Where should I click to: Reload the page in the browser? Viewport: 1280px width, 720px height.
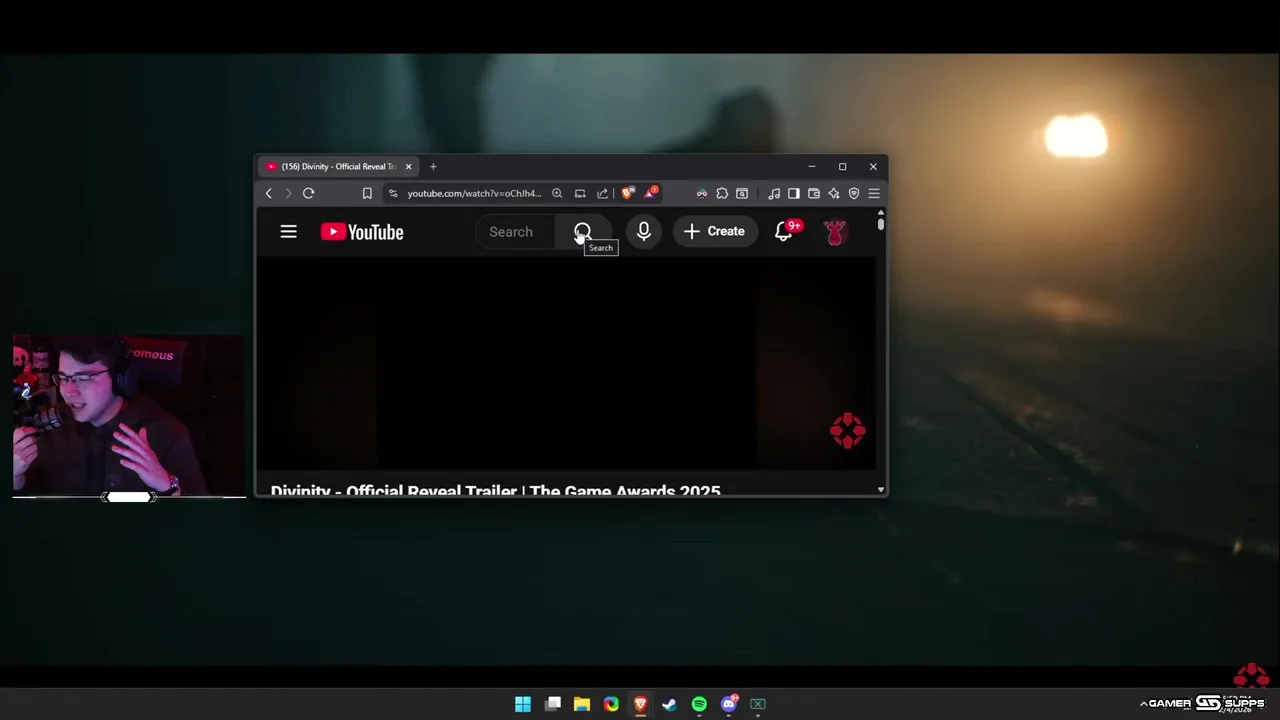(x=308, y=193)
